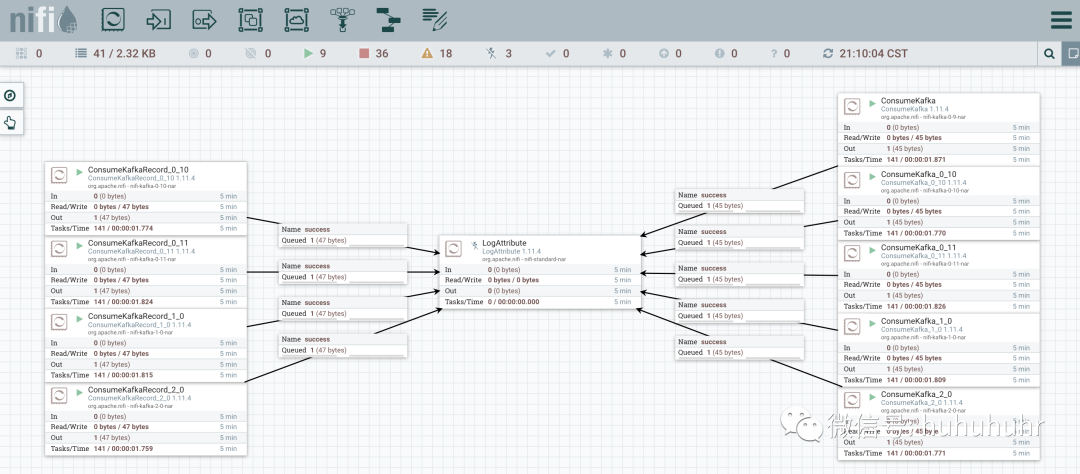Click the ConsumeKafkaRecord_0_11 processor icon

pyautogui.click(x=59, y=249)
